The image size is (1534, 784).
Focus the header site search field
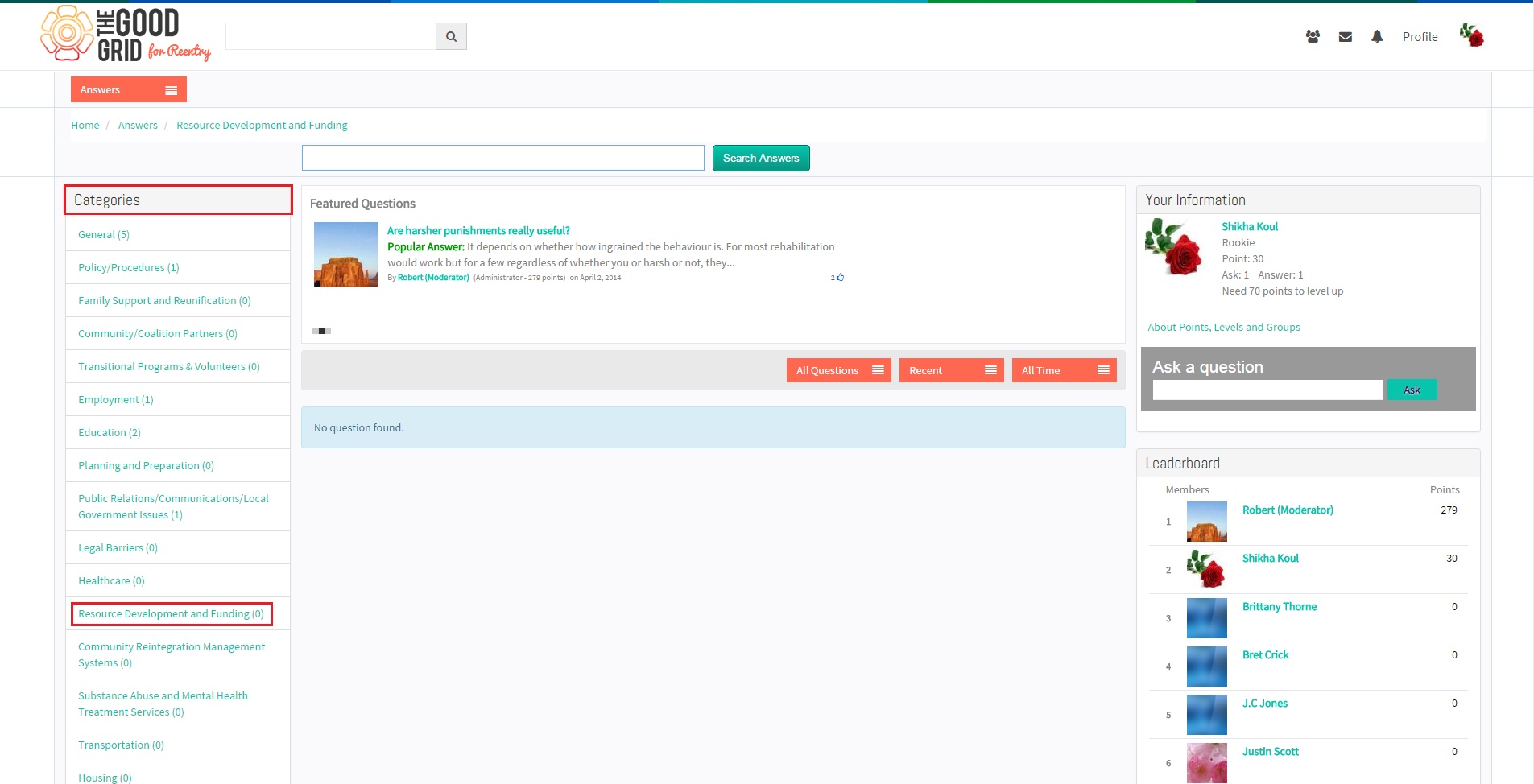click(x=331, y=36)
